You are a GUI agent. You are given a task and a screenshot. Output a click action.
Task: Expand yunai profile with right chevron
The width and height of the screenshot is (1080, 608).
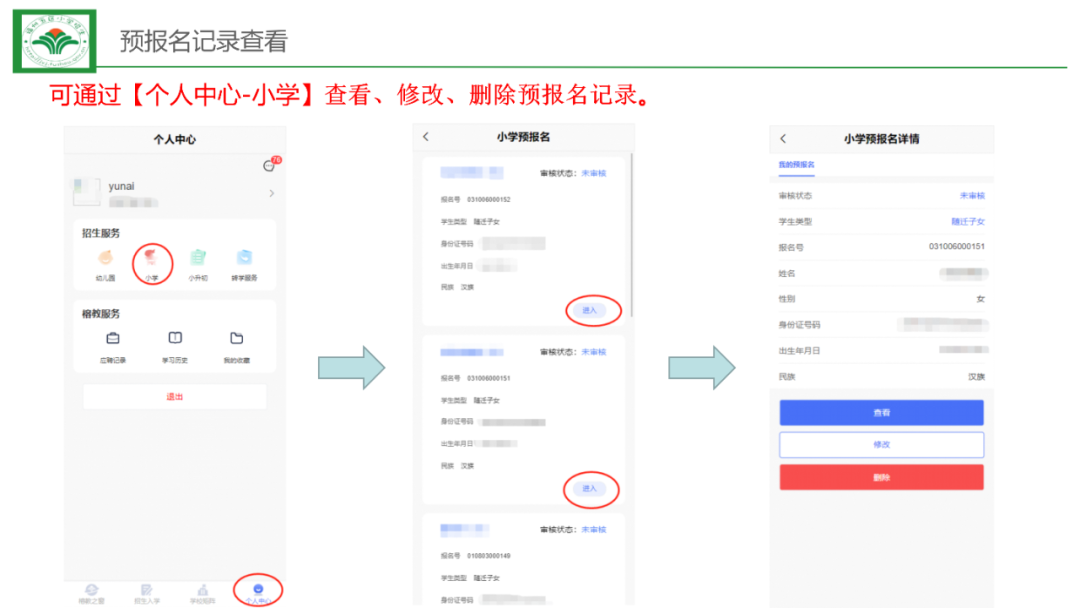pos(272,193)
